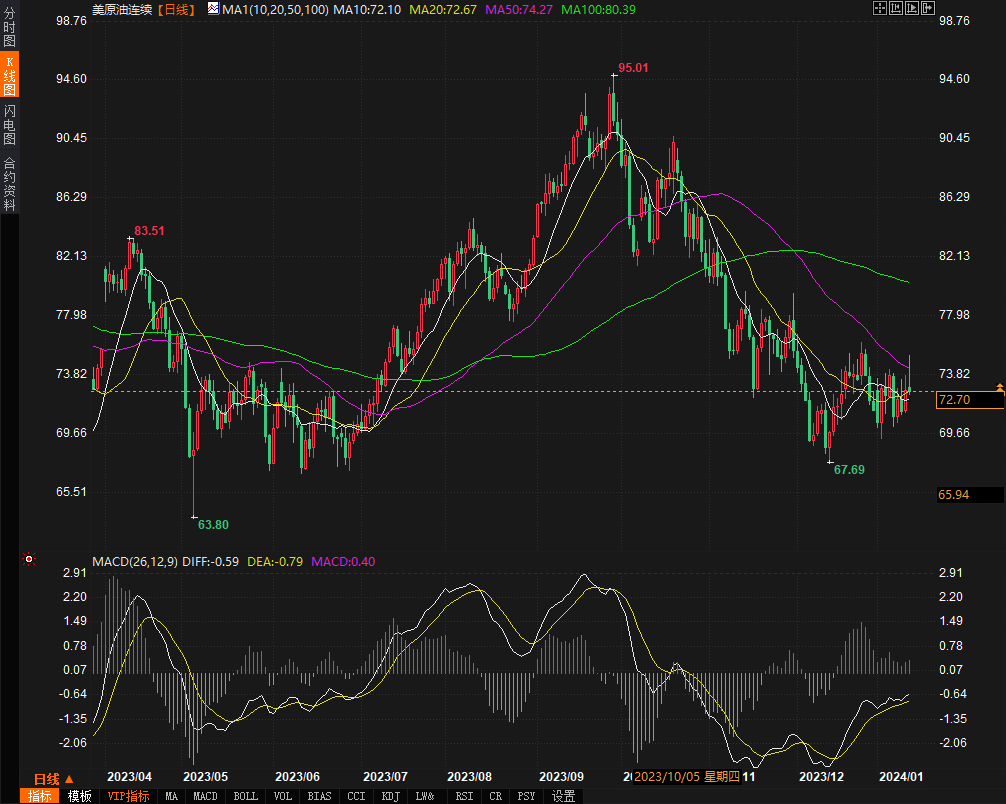This screenshot has height=804, width=1006.
Task: Open the 合约资料 side tab
Action: [10, 183]
